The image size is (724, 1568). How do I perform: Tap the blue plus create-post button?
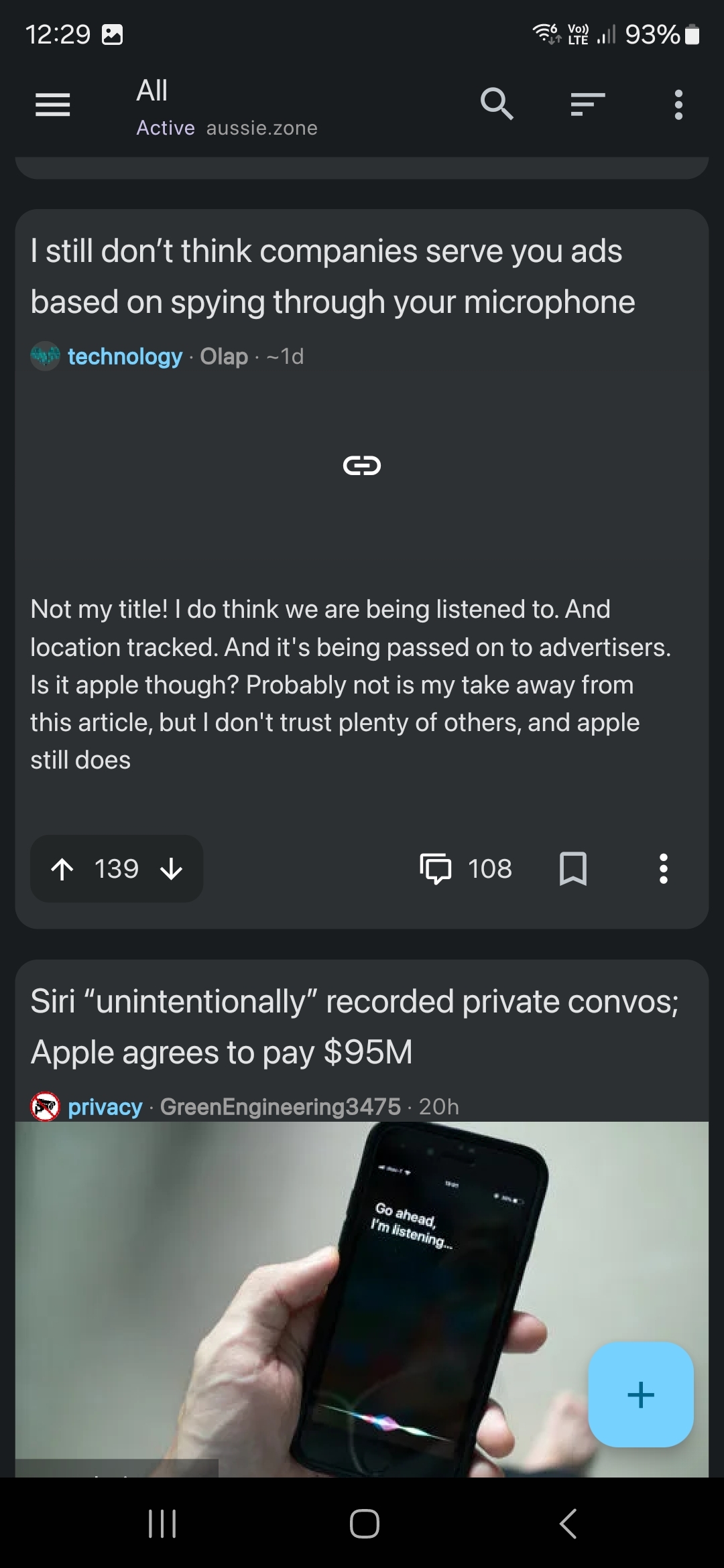click(641, 1394)
